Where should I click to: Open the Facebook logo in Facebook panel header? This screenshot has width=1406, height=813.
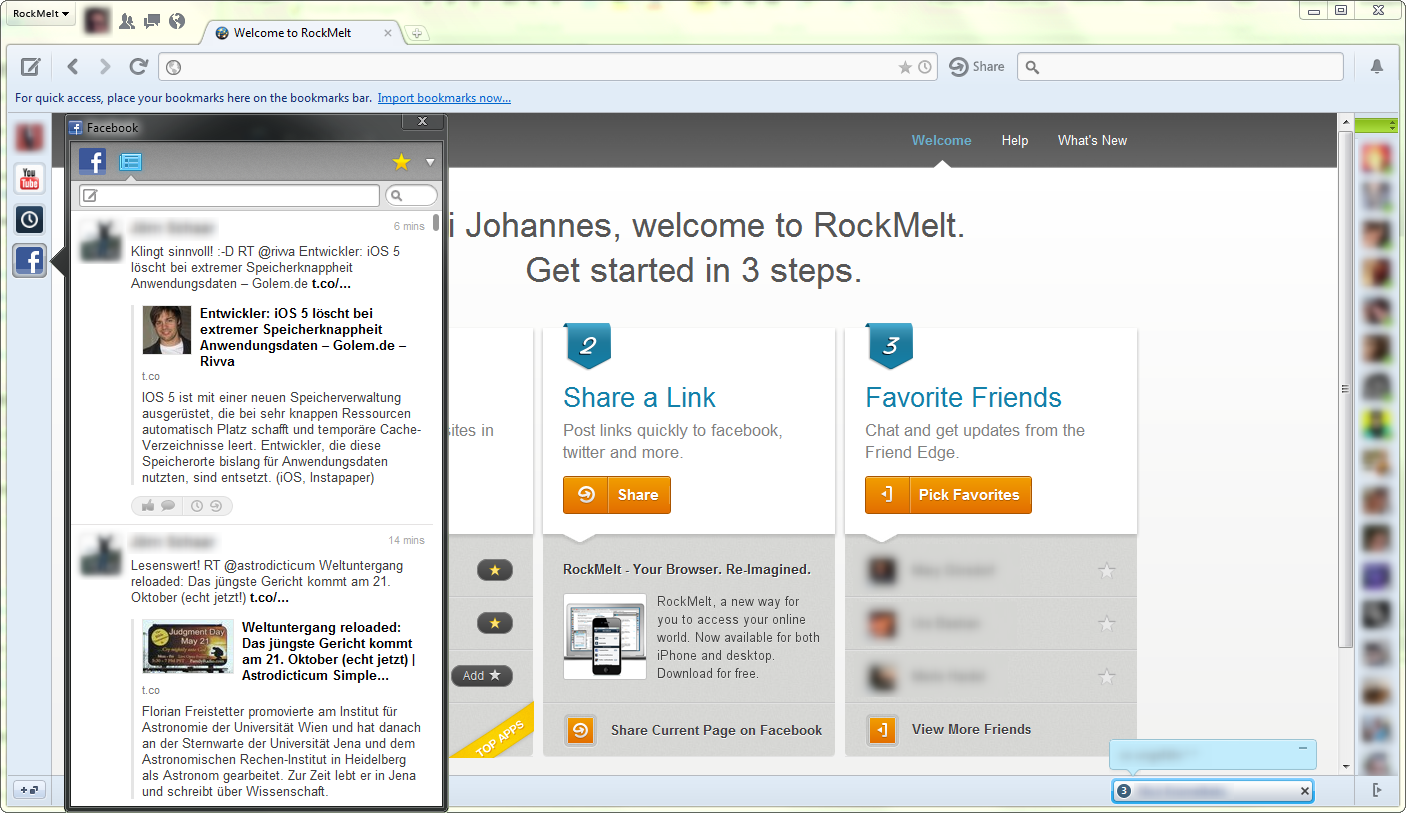[x=93, y=162]
